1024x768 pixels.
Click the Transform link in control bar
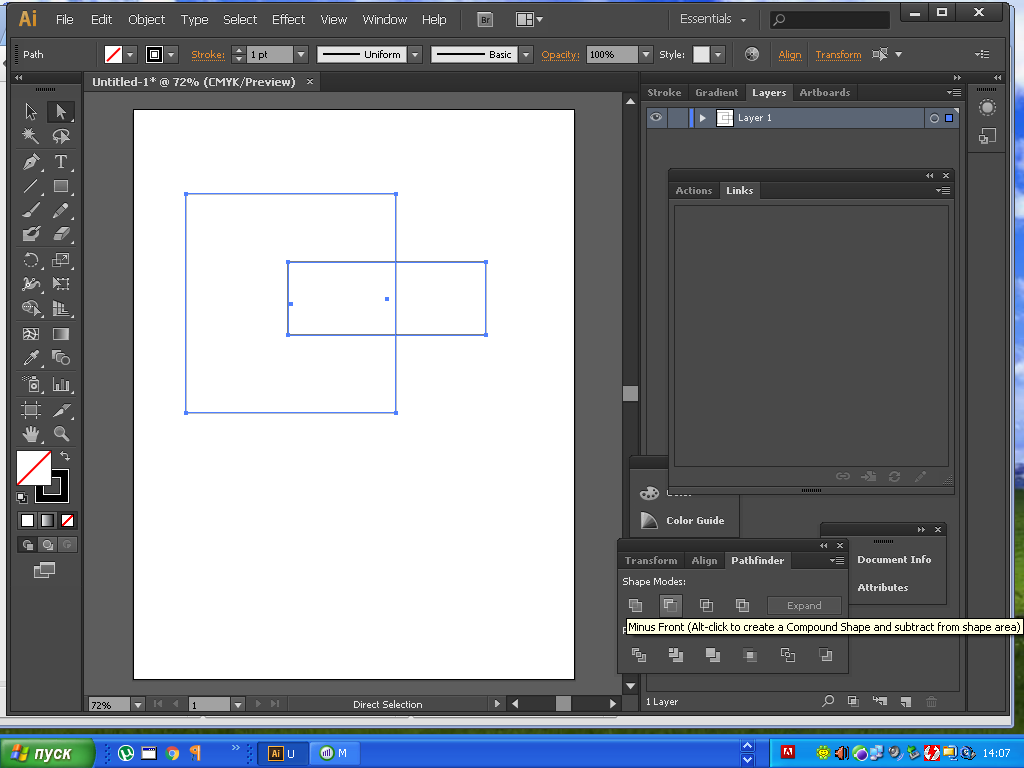(x=838, y=55)
